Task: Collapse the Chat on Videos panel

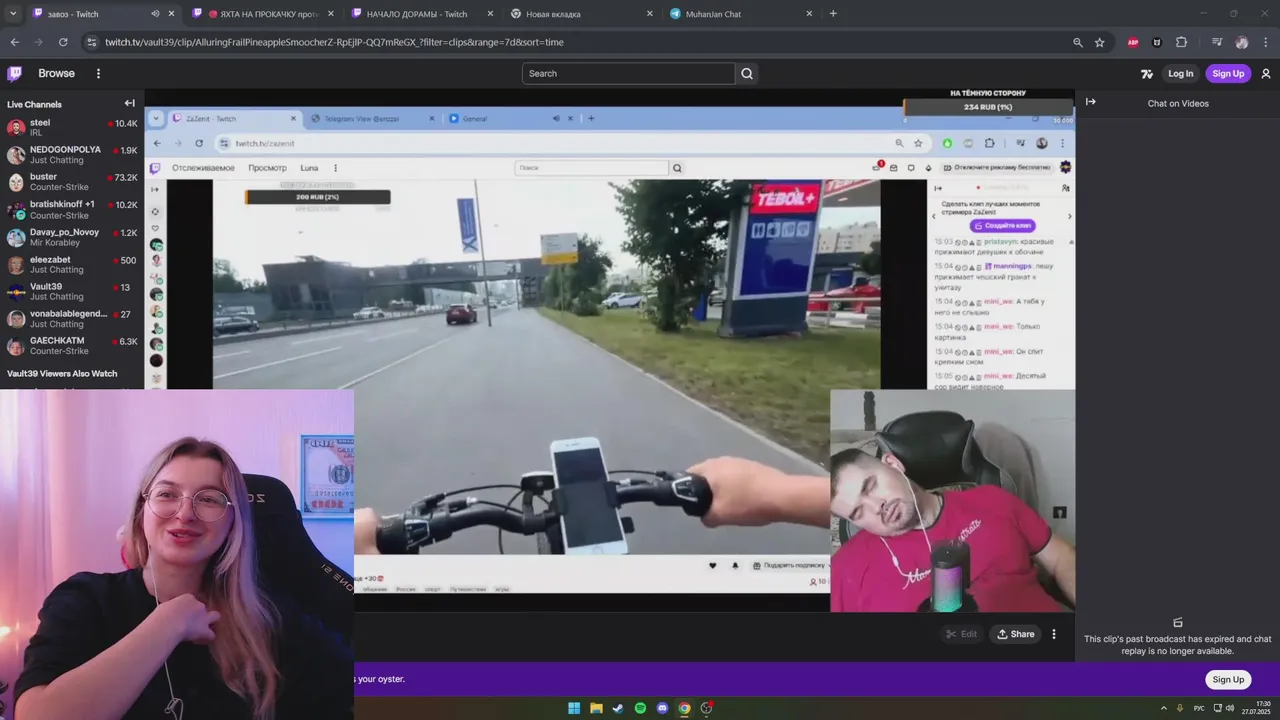Action: click(x=1091, y=102)
